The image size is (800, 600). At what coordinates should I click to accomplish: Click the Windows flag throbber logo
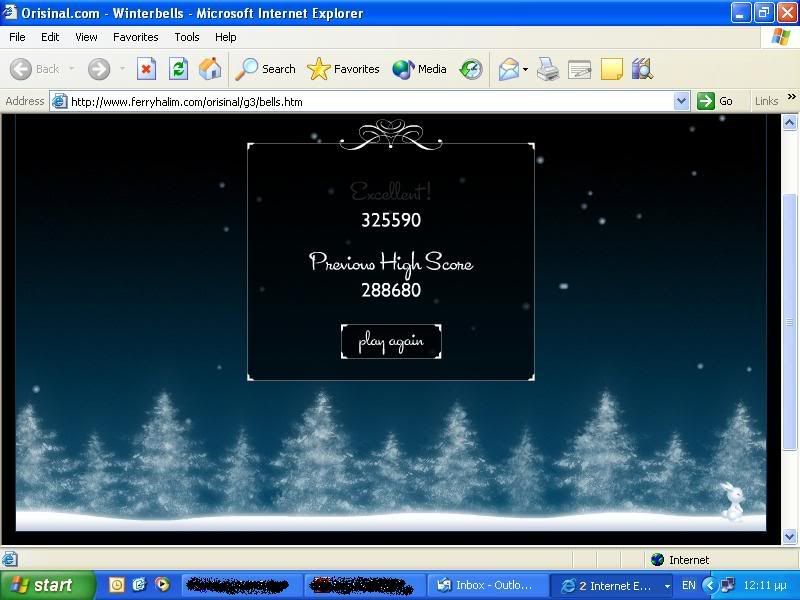point(781,37)
